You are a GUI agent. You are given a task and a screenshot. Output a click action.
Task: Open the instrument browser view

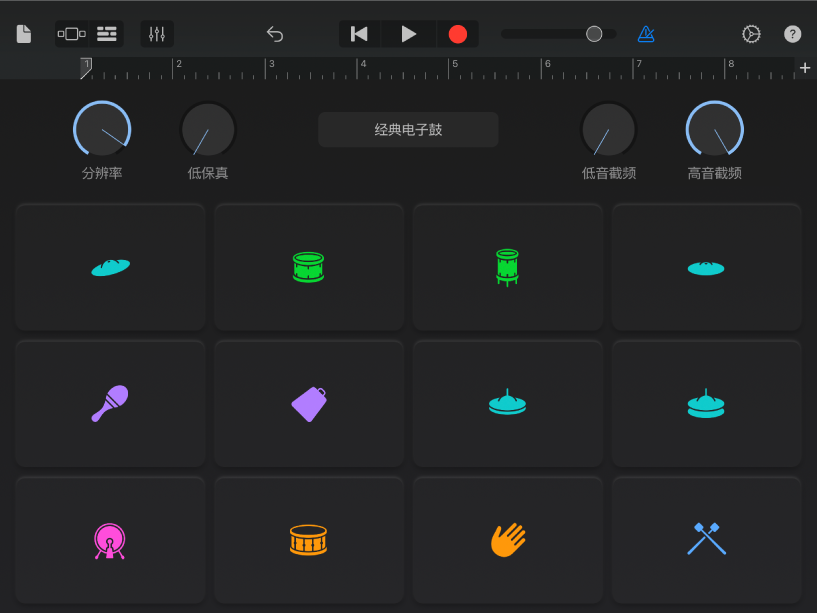click(72, 34)
